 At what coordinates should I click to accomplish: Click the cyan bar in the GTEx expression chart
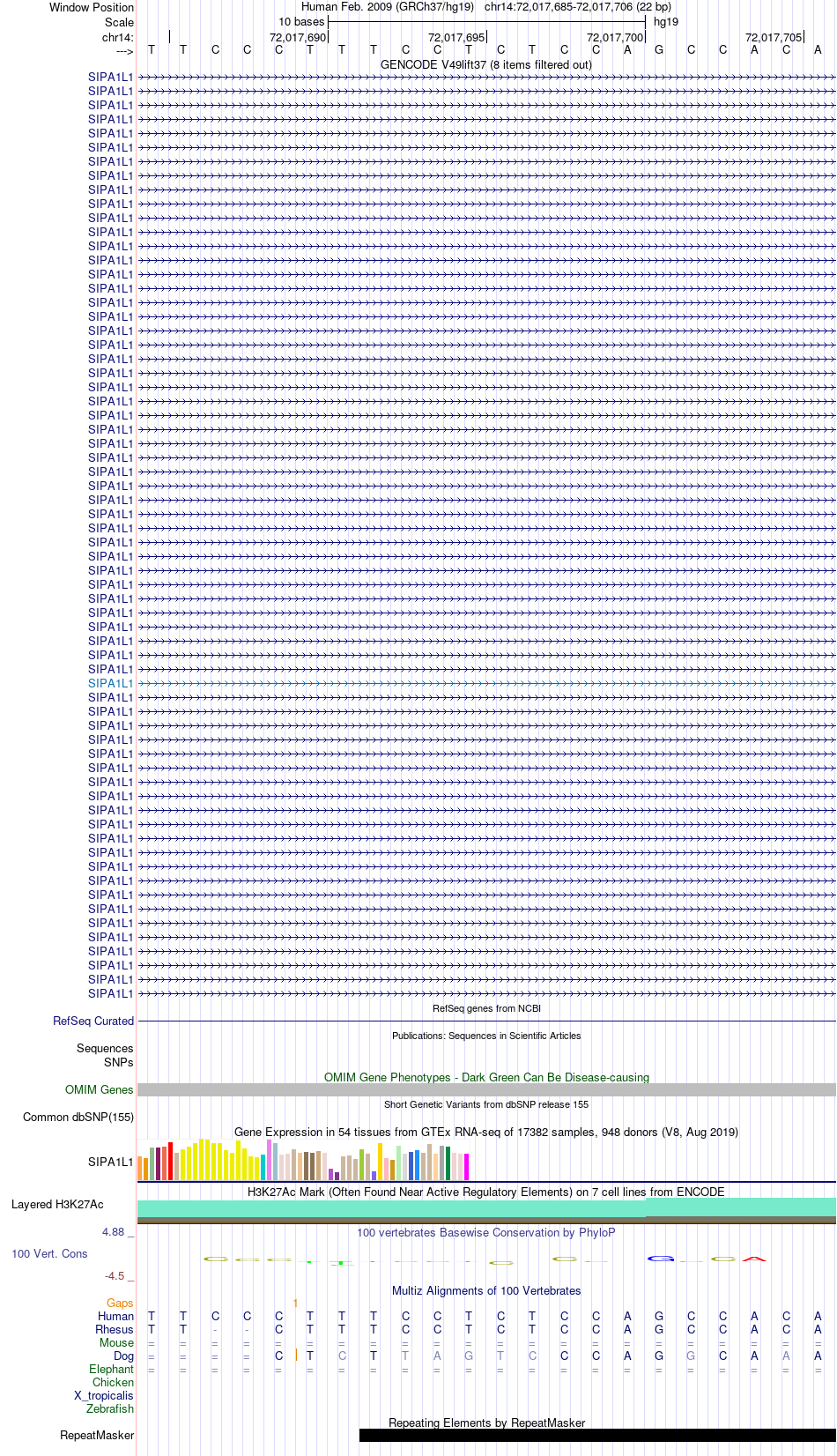(263, 1167)
